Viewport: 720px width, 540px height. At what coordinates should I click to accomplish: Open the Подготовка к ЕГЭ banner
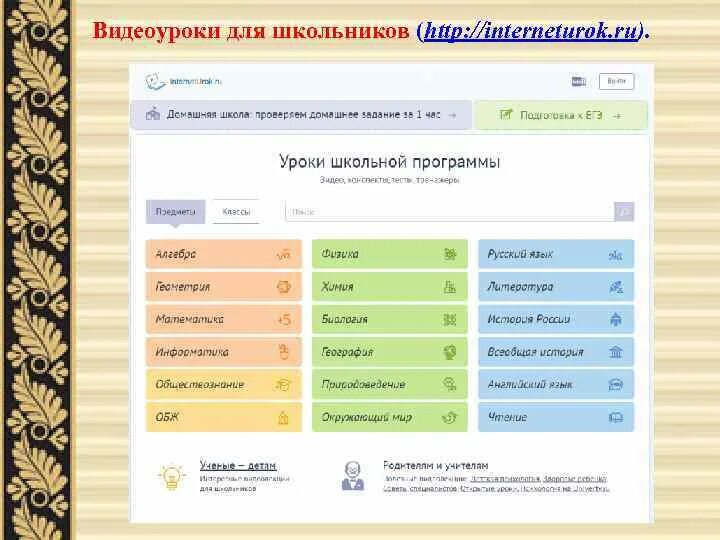(561, 115)
